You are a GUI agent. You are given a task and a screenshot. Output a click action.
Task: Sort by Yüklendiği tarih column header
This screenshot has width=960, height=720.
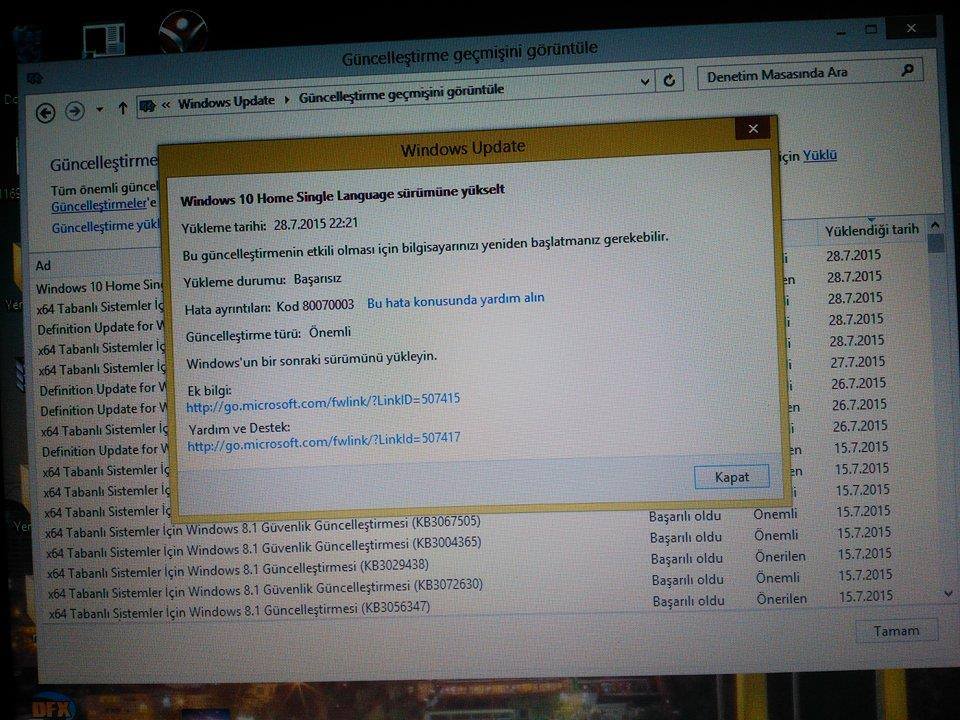872,230
